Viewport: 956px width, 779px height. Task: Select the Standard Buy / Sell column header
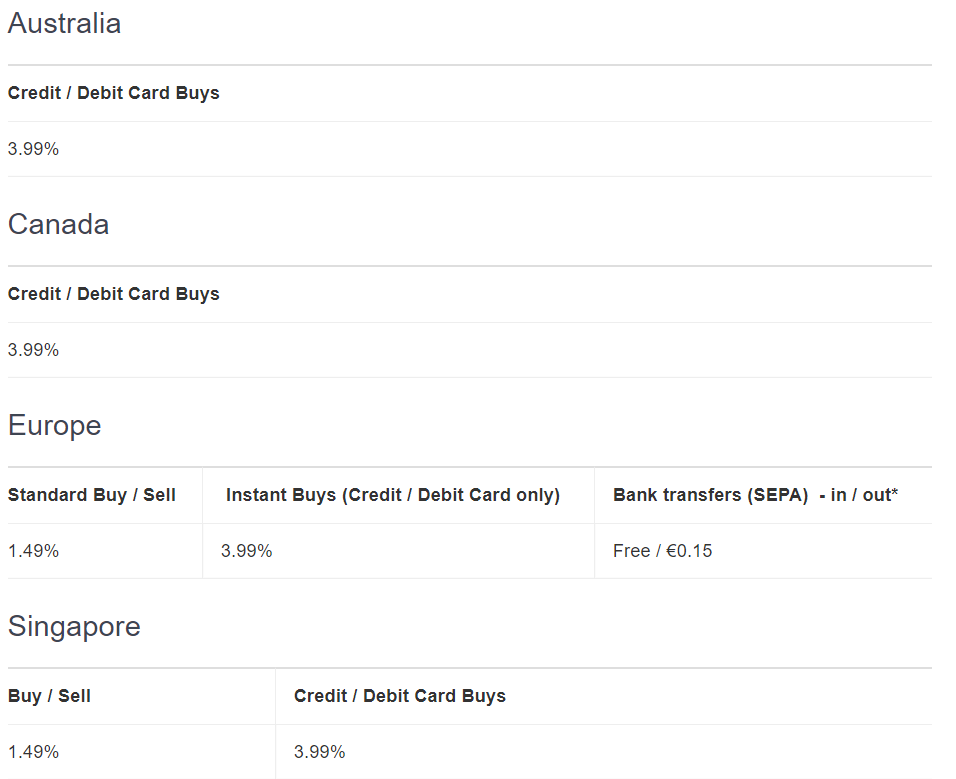(x=91, y=495)
